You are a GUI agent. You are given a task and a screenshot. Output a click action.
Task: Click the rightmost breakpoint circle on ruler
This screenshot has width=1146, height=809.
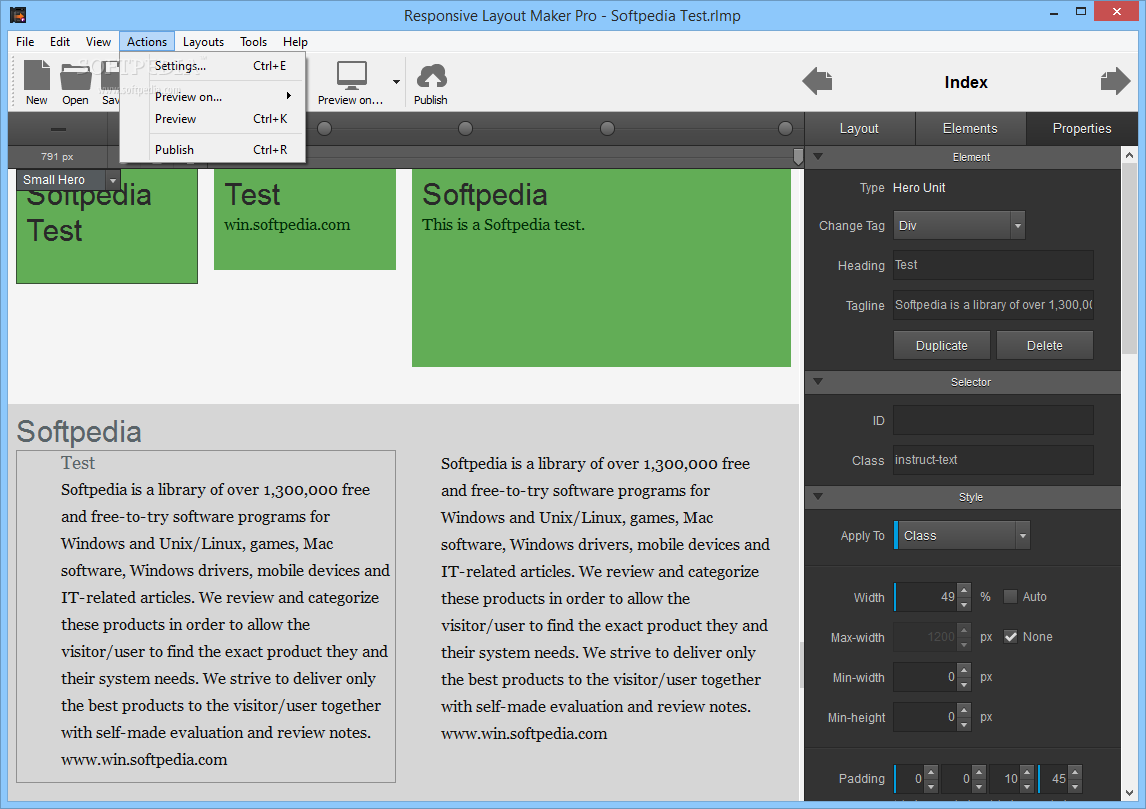pyautogui.click(x=786, y=129)
